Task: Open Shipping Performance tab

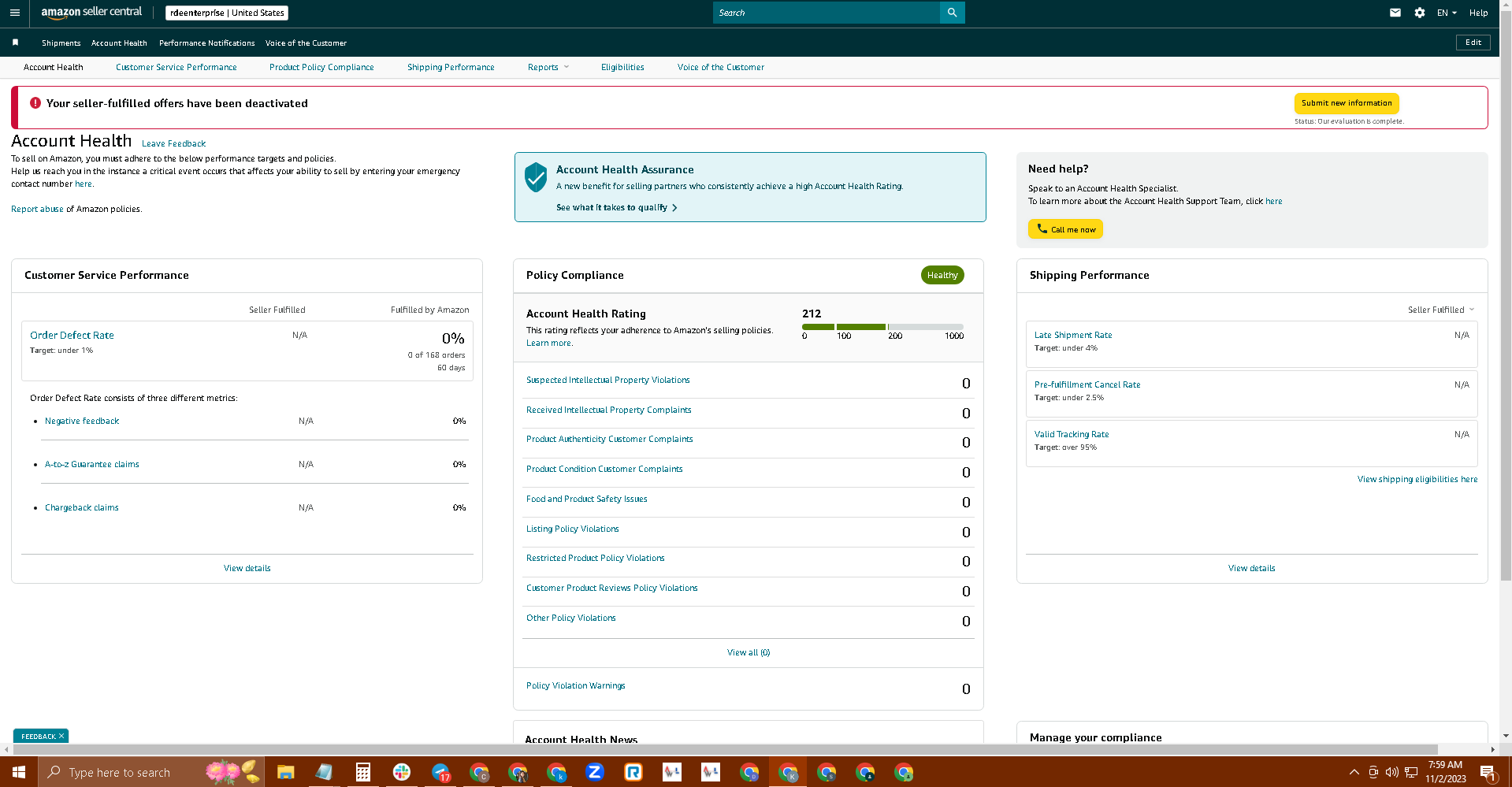Action: click(451, 68)
